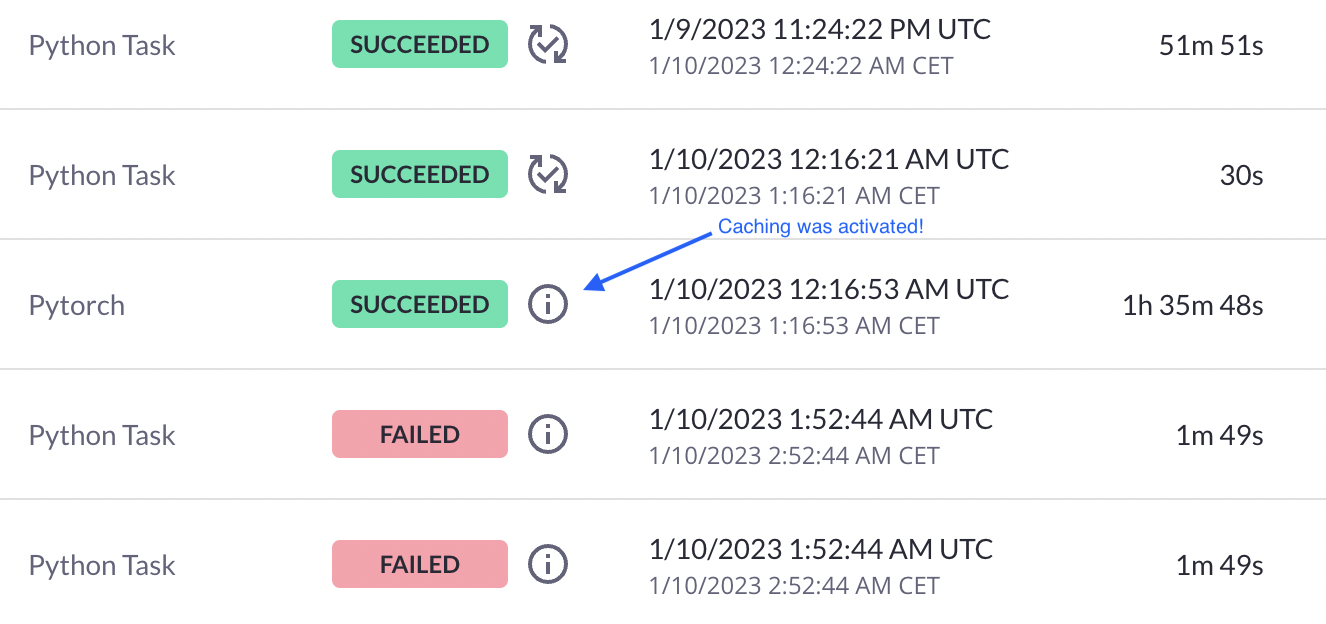Click the info icon on the last failed task row
The width and height of the screenshot is (1326, 624).
(547, 564)
